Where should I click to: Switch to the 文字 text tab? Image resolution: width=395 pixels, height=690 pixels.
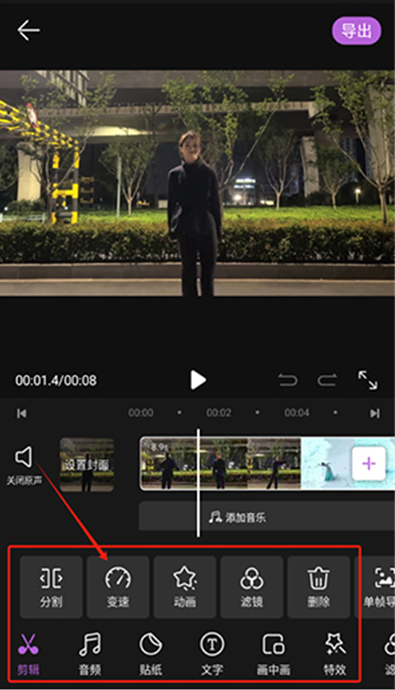212,654
